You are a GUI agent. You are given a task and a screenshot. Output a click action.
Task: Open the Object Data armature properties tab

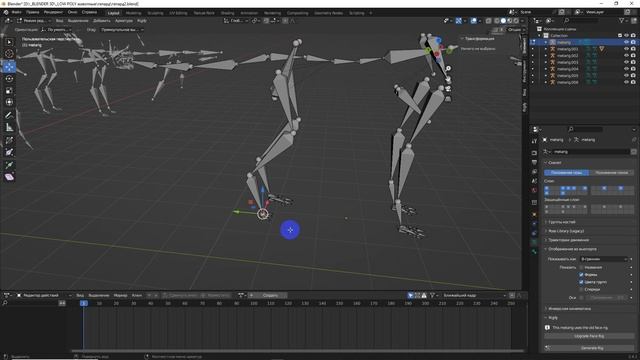pos(534,242)
